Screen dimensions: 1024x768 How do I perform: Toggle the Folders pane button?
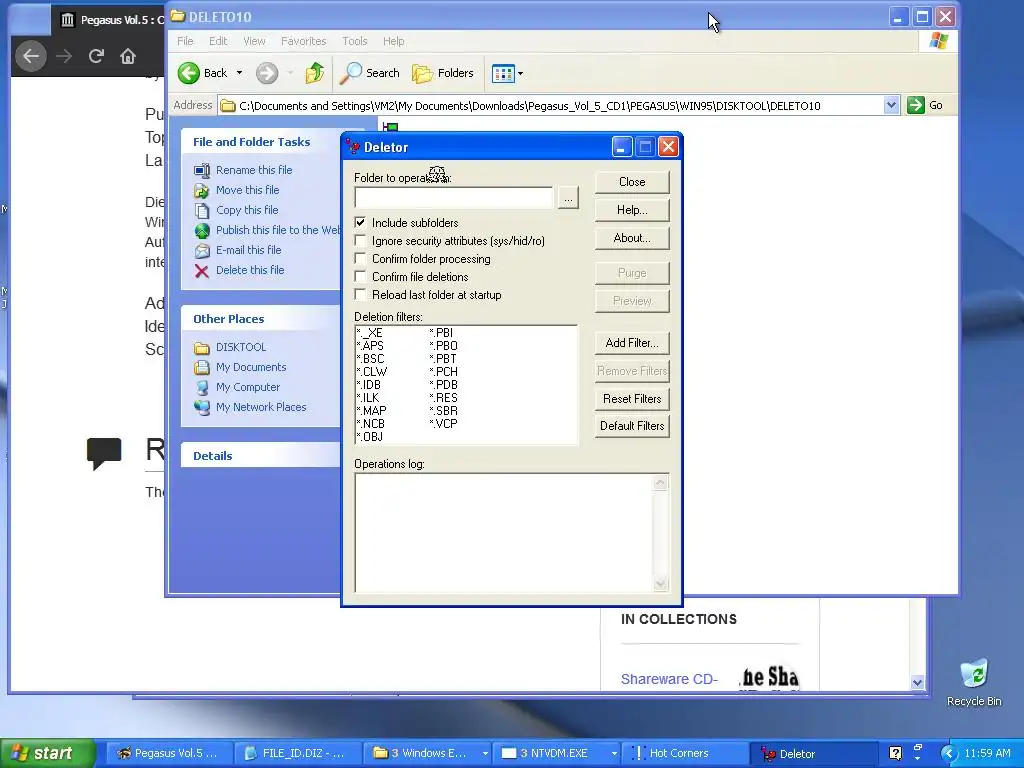coord(443,73)
